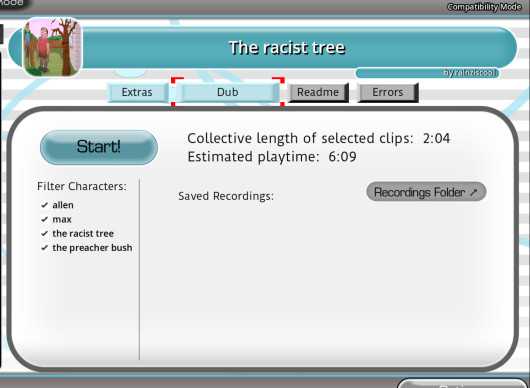Toggle the allen character filter
530x388 pixels.
click(57, 205)
